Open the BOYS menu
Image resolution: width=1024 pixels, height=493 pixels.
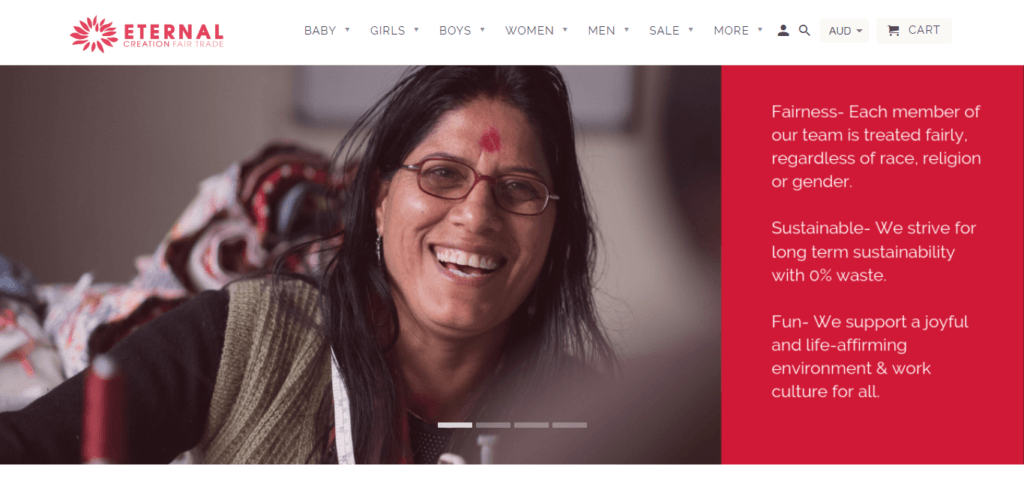(462, 30)
